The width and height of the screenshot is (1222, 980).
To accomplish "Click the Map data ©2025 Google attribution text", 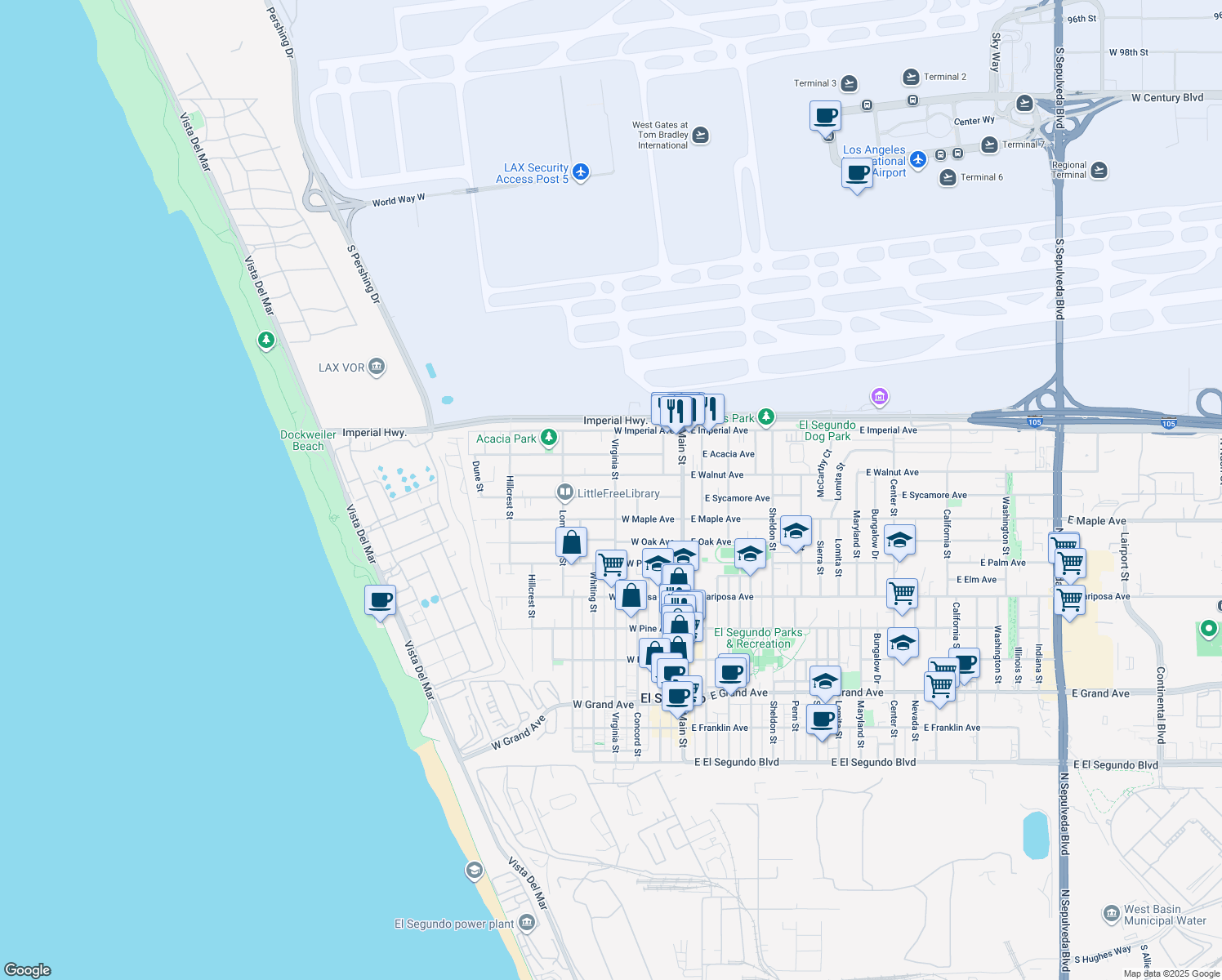I will (x=1170, y=973).
